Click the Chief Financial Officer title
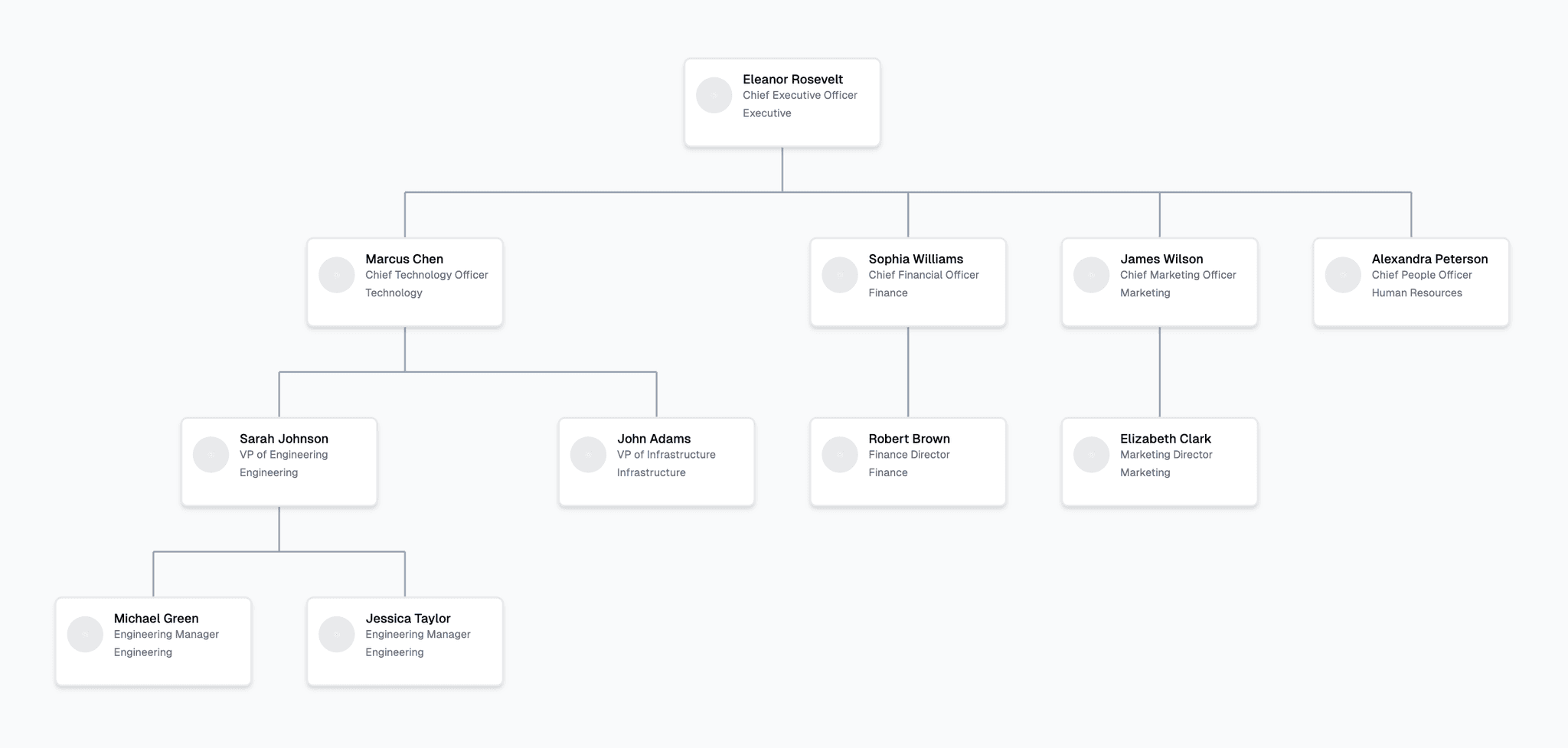The width and height of the screenshot is (1568, 748). click(x=923, y=275)
